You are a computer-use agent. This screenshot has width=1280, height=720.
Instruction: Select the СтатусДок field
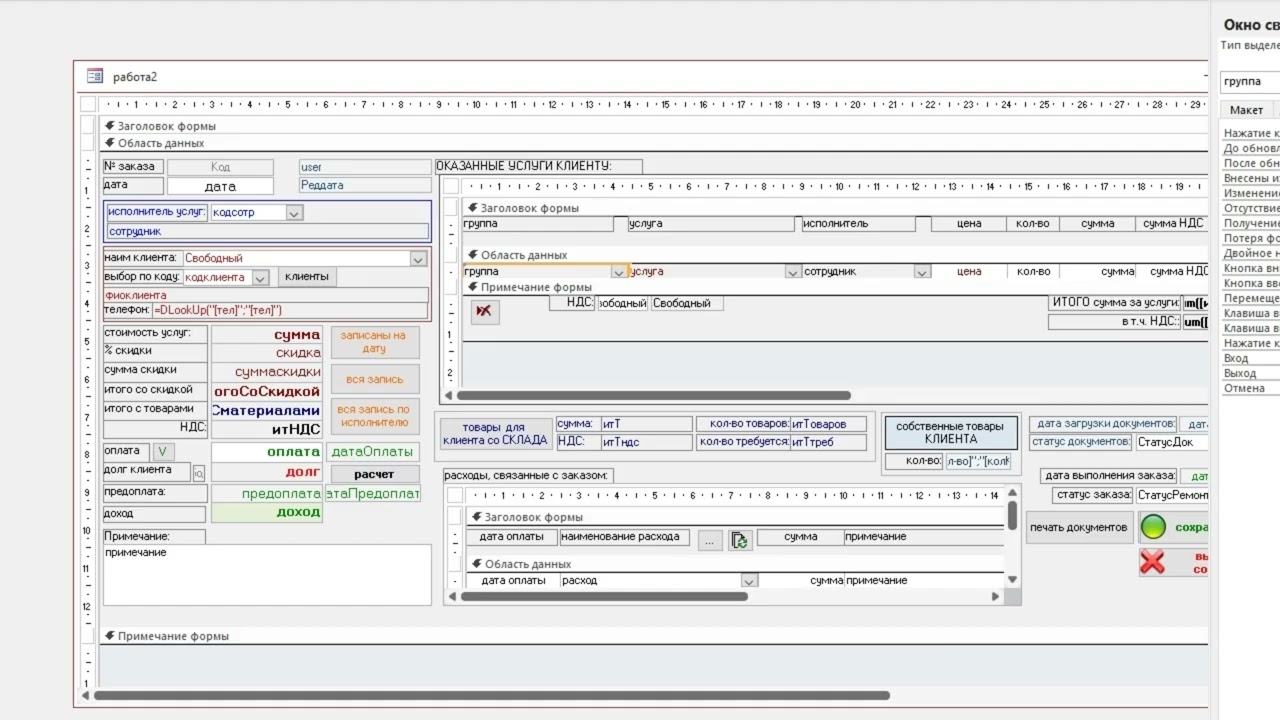[1170, 442]
